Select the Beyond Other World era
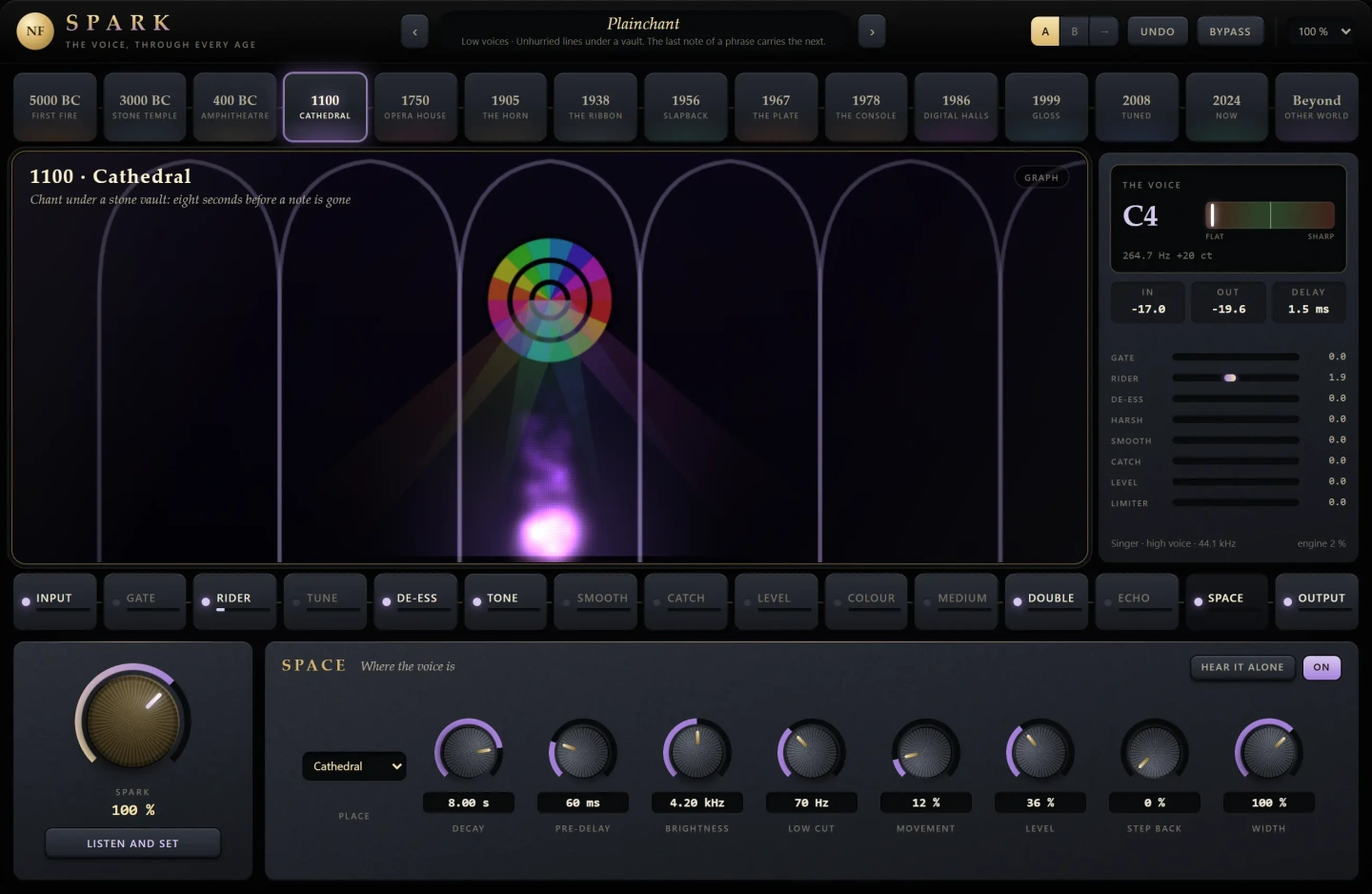The image size is (1372, 894). tap(1317, 107)
